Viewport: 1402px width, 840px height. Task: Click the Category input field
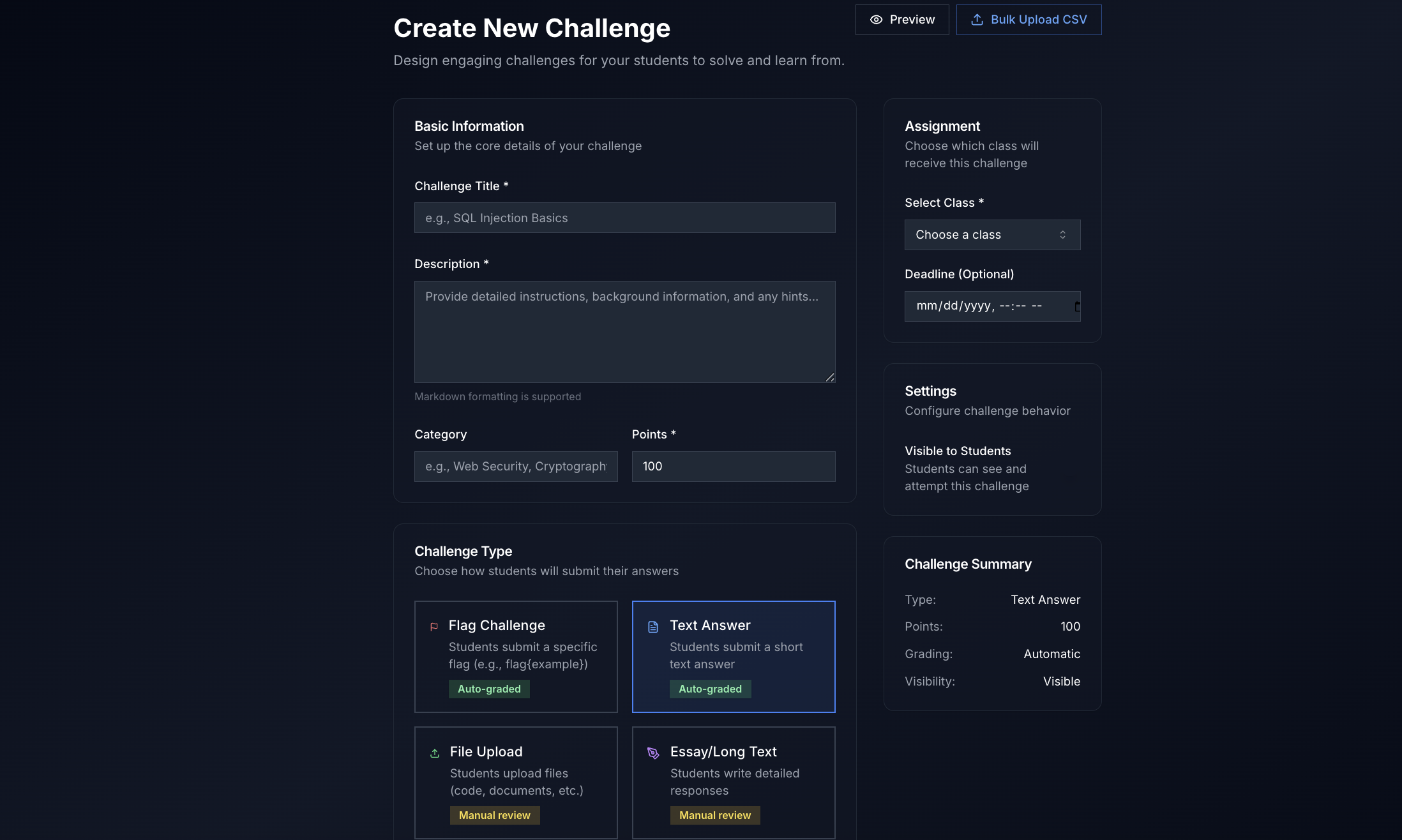click(516, 467)
